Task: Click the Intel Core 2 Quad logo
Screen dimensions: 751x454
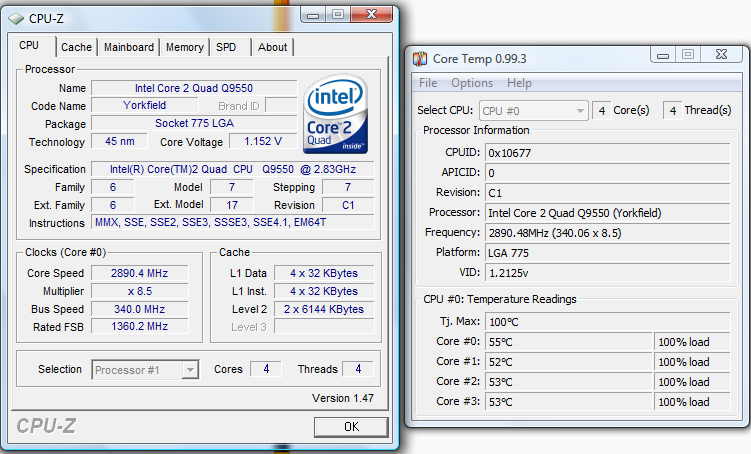Action: click(335, 114)
